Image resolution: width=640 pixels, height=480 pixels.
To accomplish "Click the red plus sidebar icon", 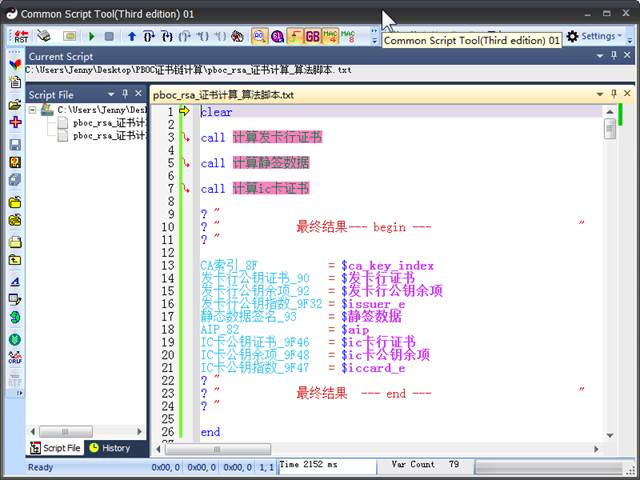I will click(15, 122).
